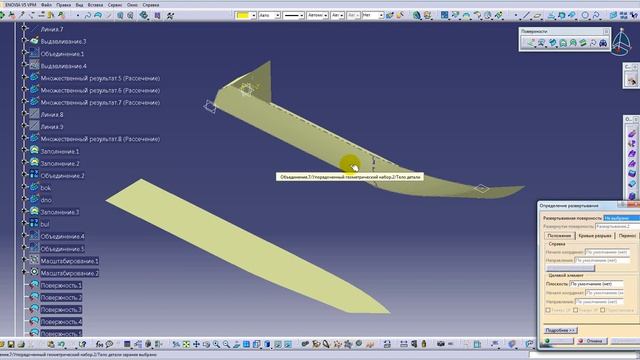Click the help question-mark pointer icon
Screen dimensions: 640x360
coord(82,344)
